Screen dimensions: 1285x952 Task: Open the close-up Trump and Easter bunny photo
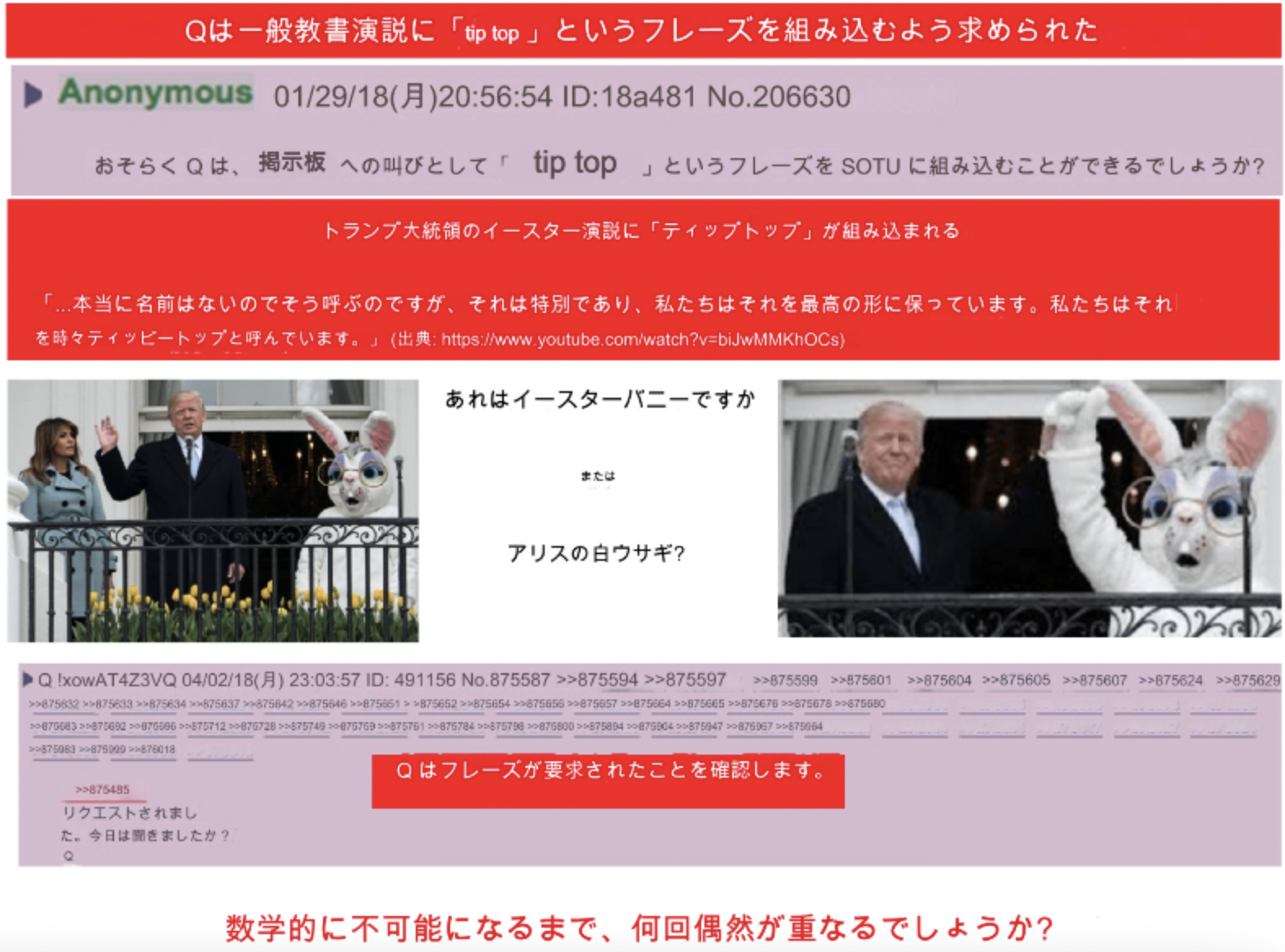(1029, 508)
